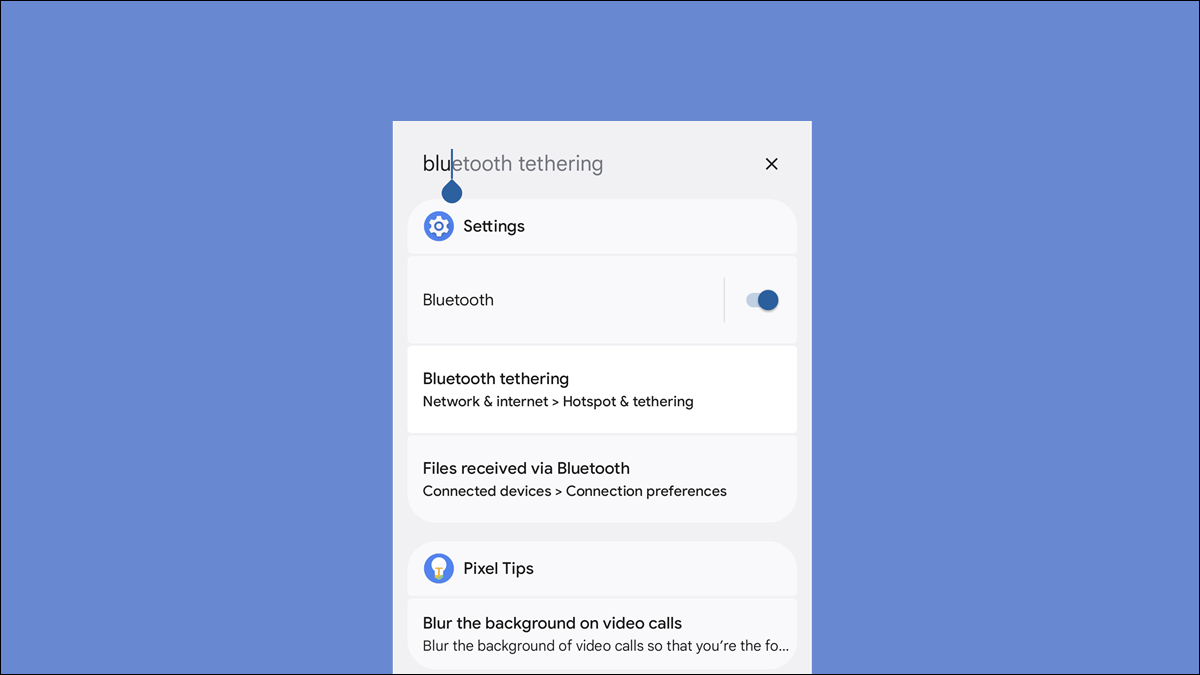Open the Bluetooth tethering search result

[496, 379]
